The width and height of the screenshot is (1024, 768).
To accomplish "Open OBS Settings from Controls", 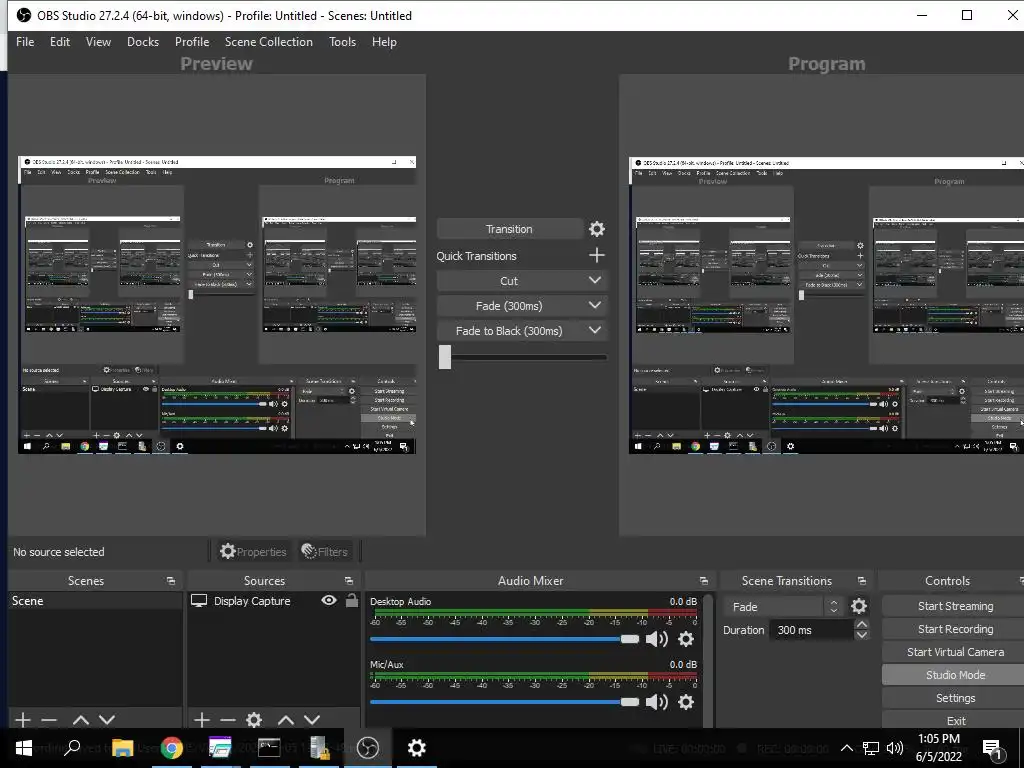I will pyautogui.click(x=955, y=698).
